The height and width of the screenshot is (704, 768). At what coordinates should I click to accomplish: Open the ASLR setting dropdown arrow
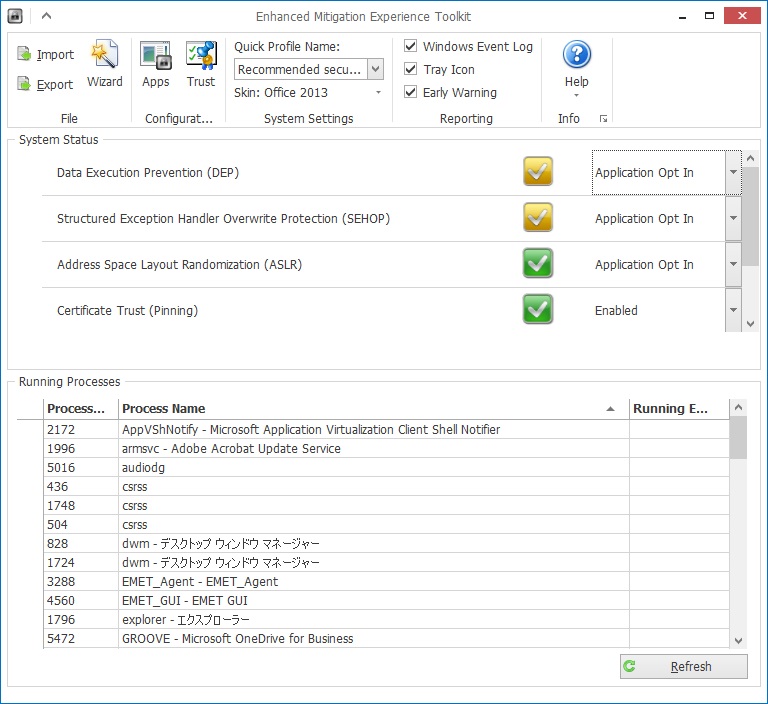click(733, 264)
